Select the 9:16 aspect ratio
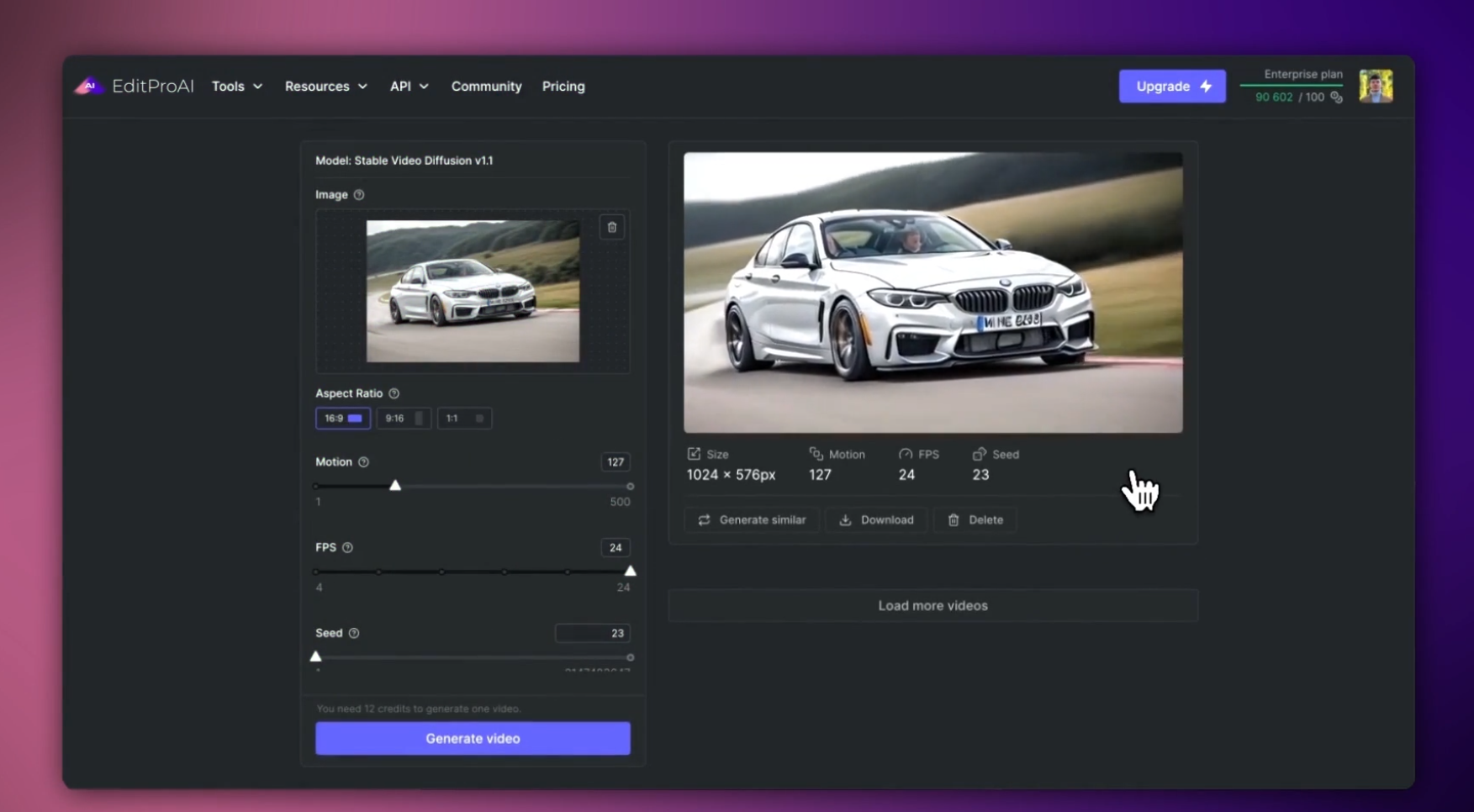 click(404, 418)
